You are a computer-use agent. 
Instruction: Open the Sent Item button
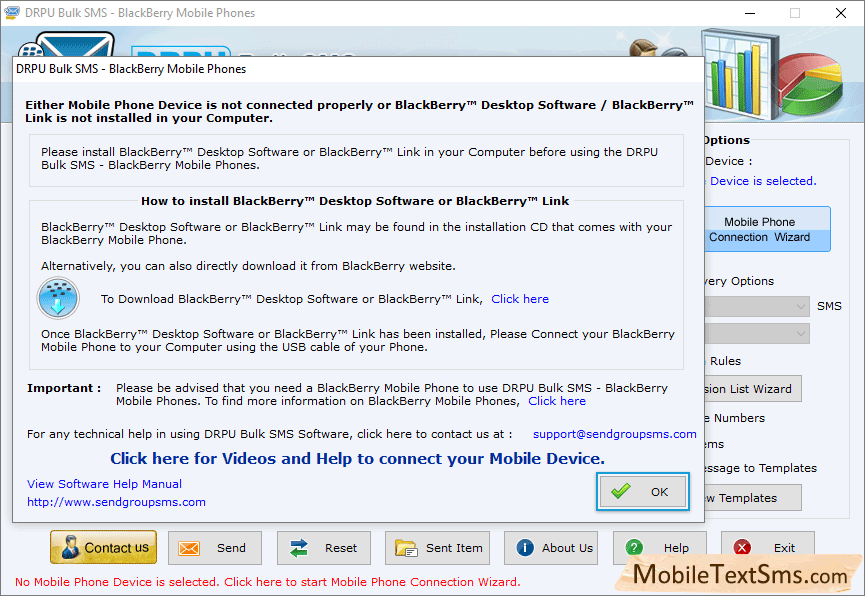pyautogui.click(x=437, y=548)
